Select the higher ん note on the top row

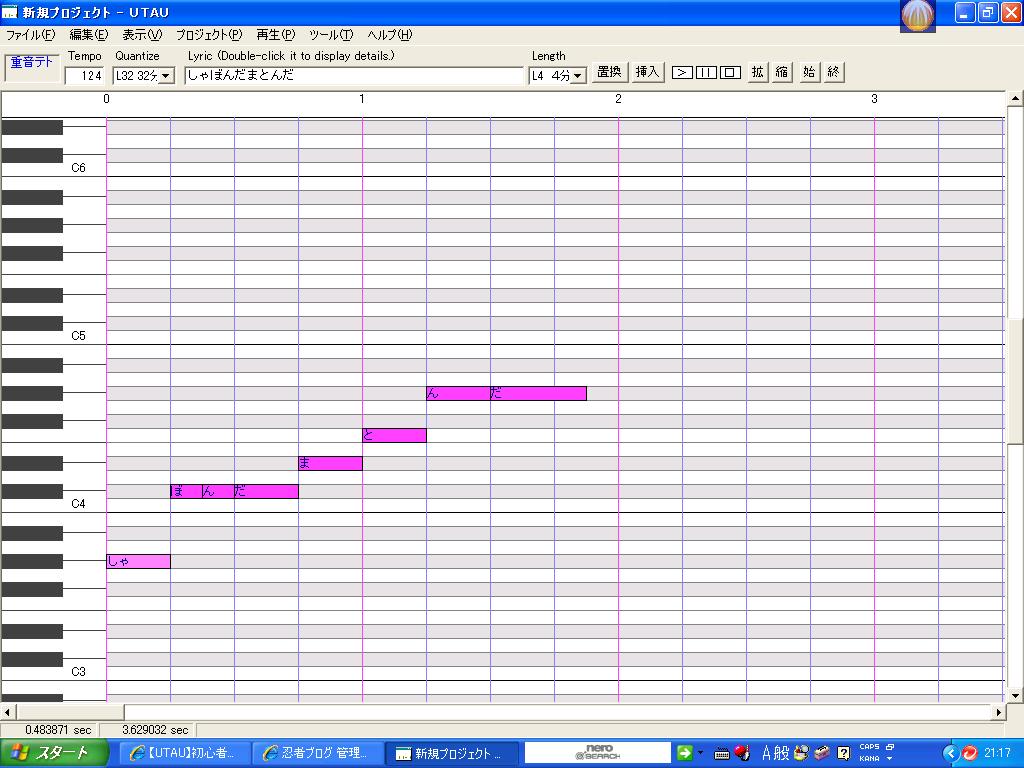coord(458,393)
